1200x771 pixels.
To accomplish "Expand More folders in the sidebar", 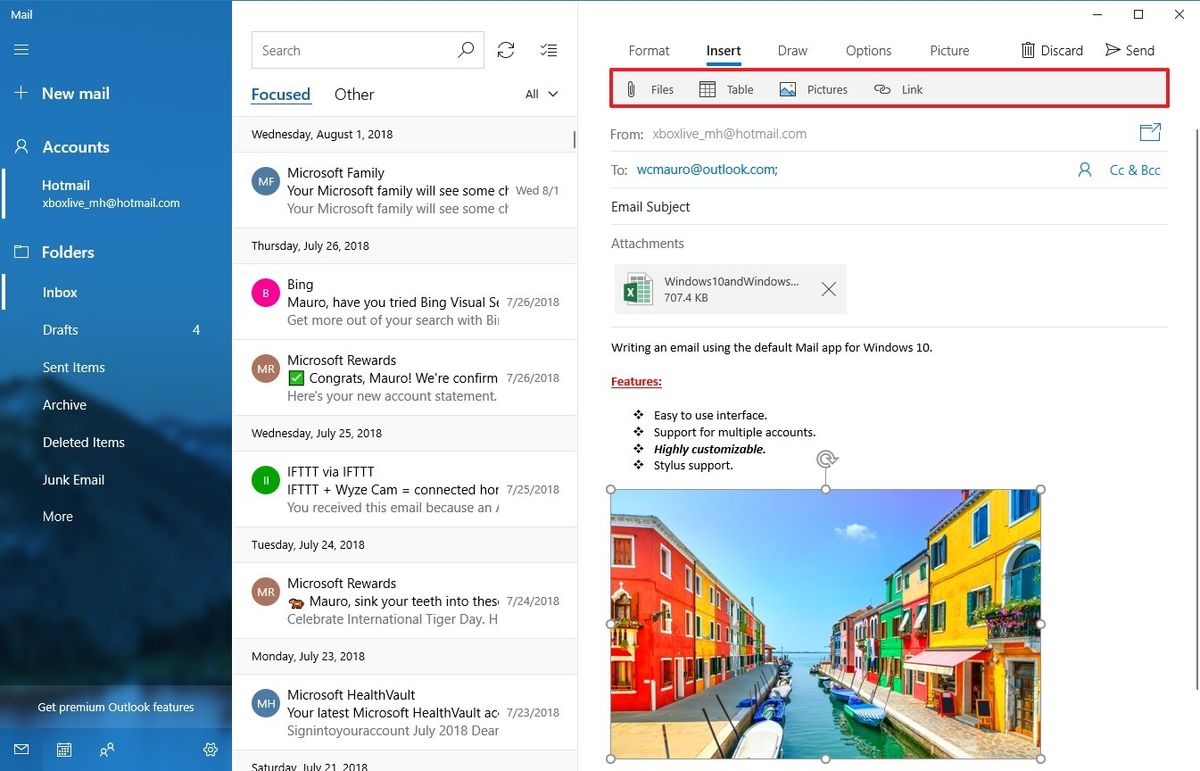I will point(57,516).
